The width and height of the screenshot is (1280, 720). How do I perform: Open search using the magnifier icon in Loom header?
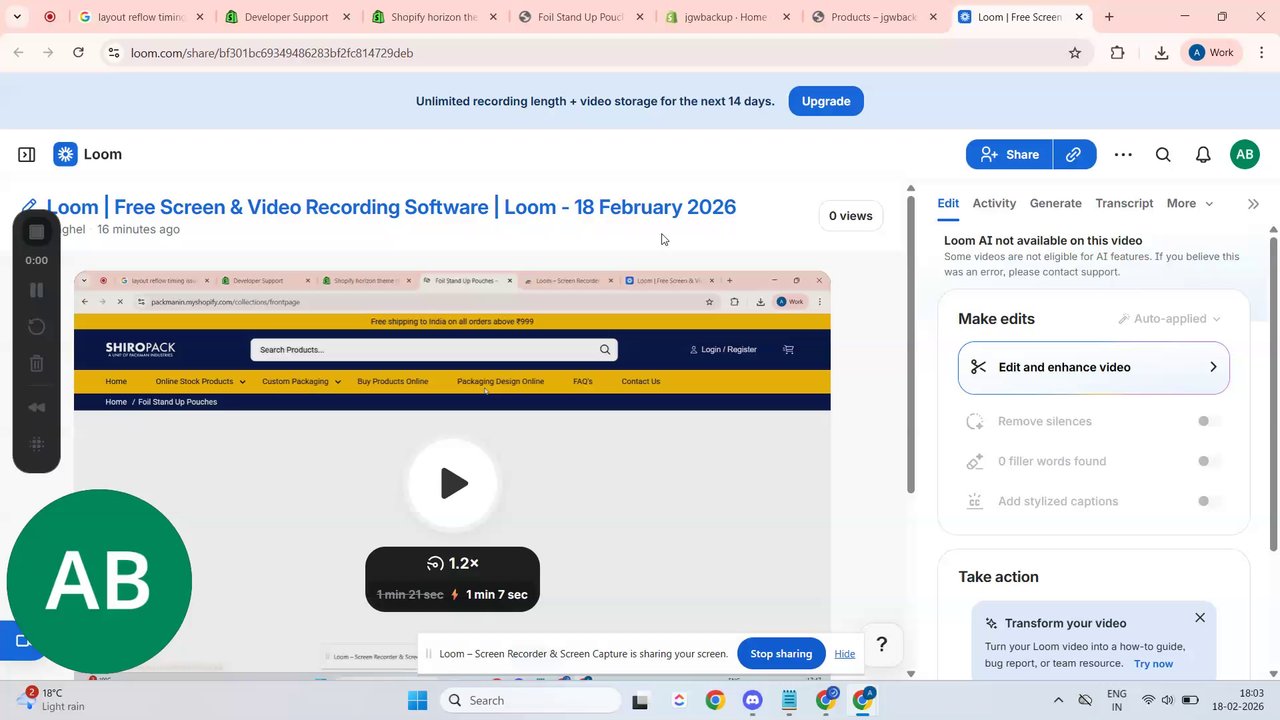coord(1163,155)
